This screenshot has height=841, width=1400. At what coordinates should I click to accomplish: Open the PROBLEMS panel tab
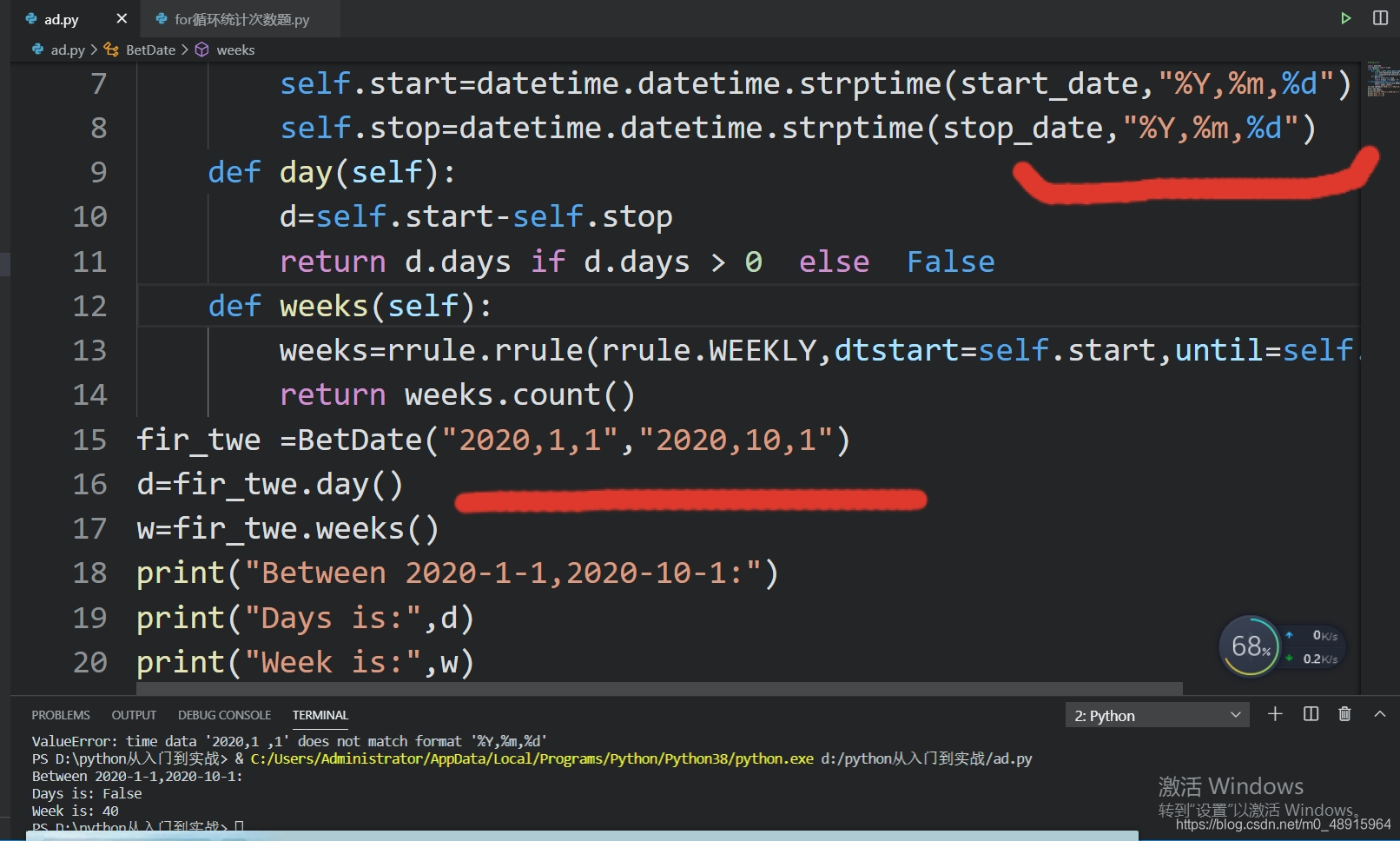[61, 715]
